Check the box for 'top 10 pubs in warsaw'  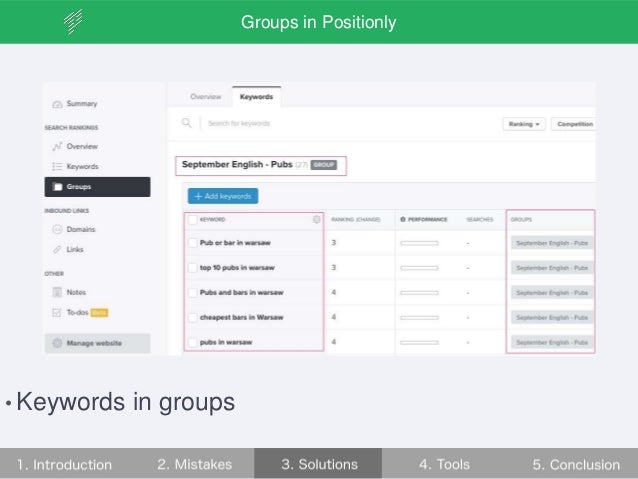coord(192,268)
